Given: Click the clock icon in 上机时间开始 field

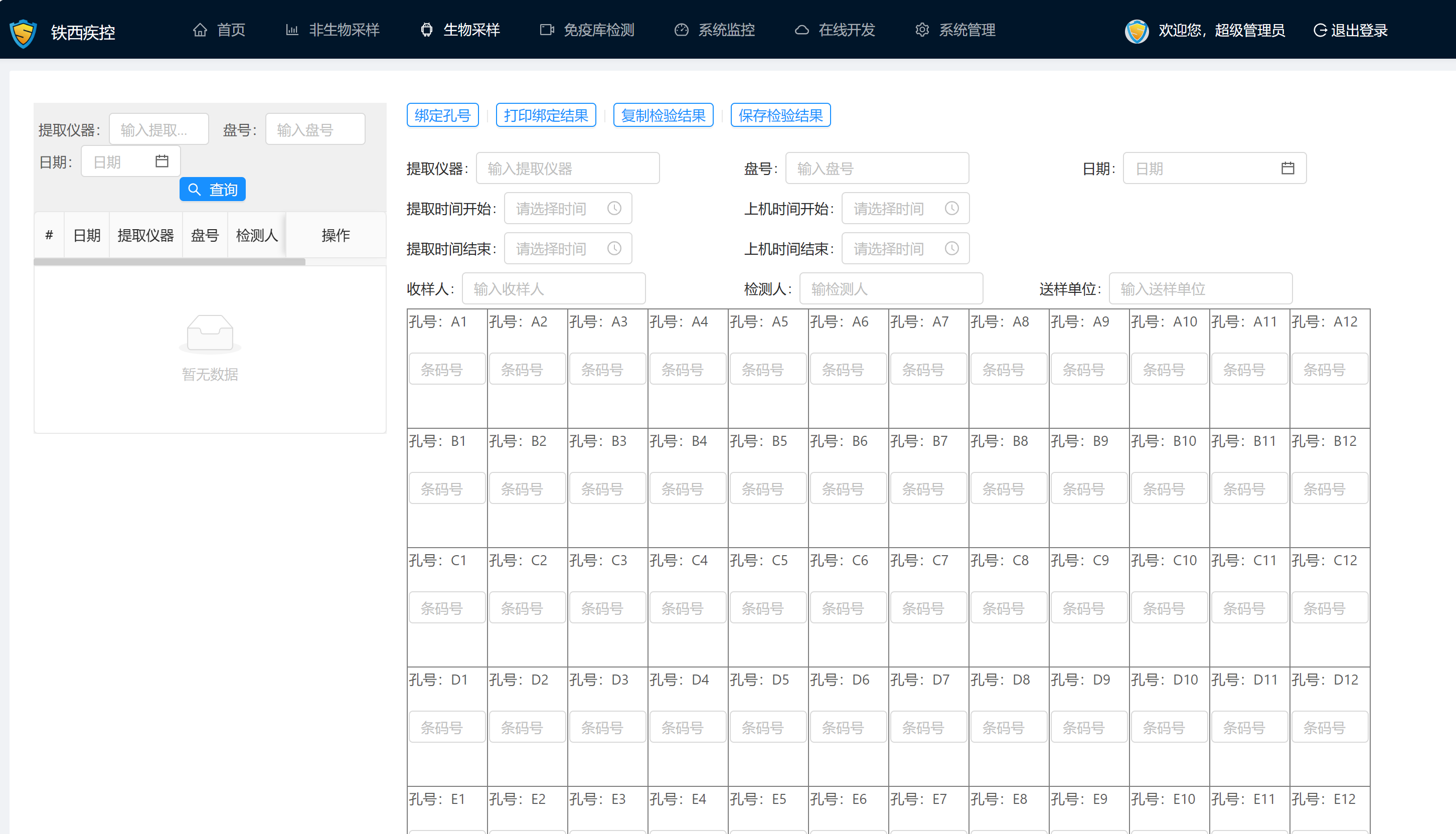Looking at the screenshot, I should (x=951, y=208).
